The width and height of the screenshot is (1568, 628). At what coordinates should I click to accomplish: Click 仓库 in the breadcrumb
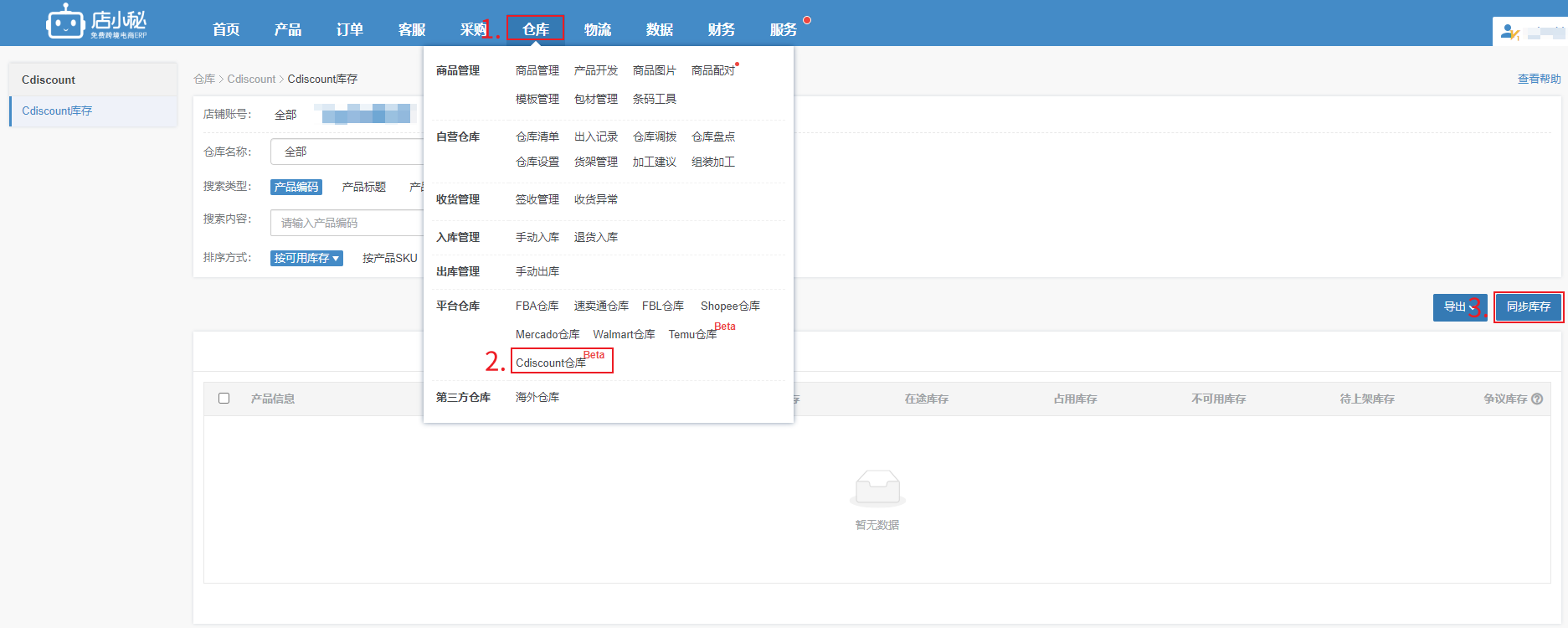[204, 79]
